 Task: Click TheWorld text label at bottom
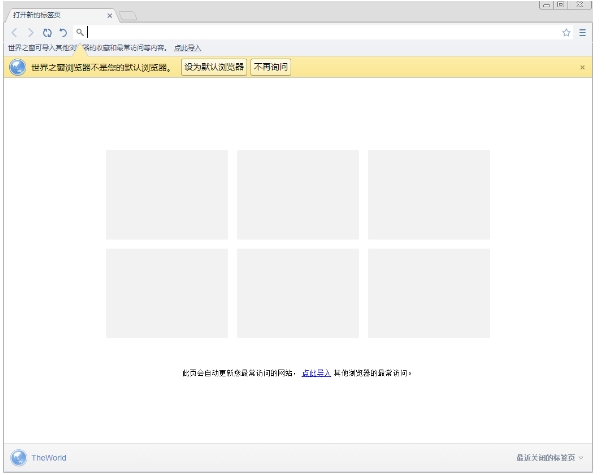49,458
